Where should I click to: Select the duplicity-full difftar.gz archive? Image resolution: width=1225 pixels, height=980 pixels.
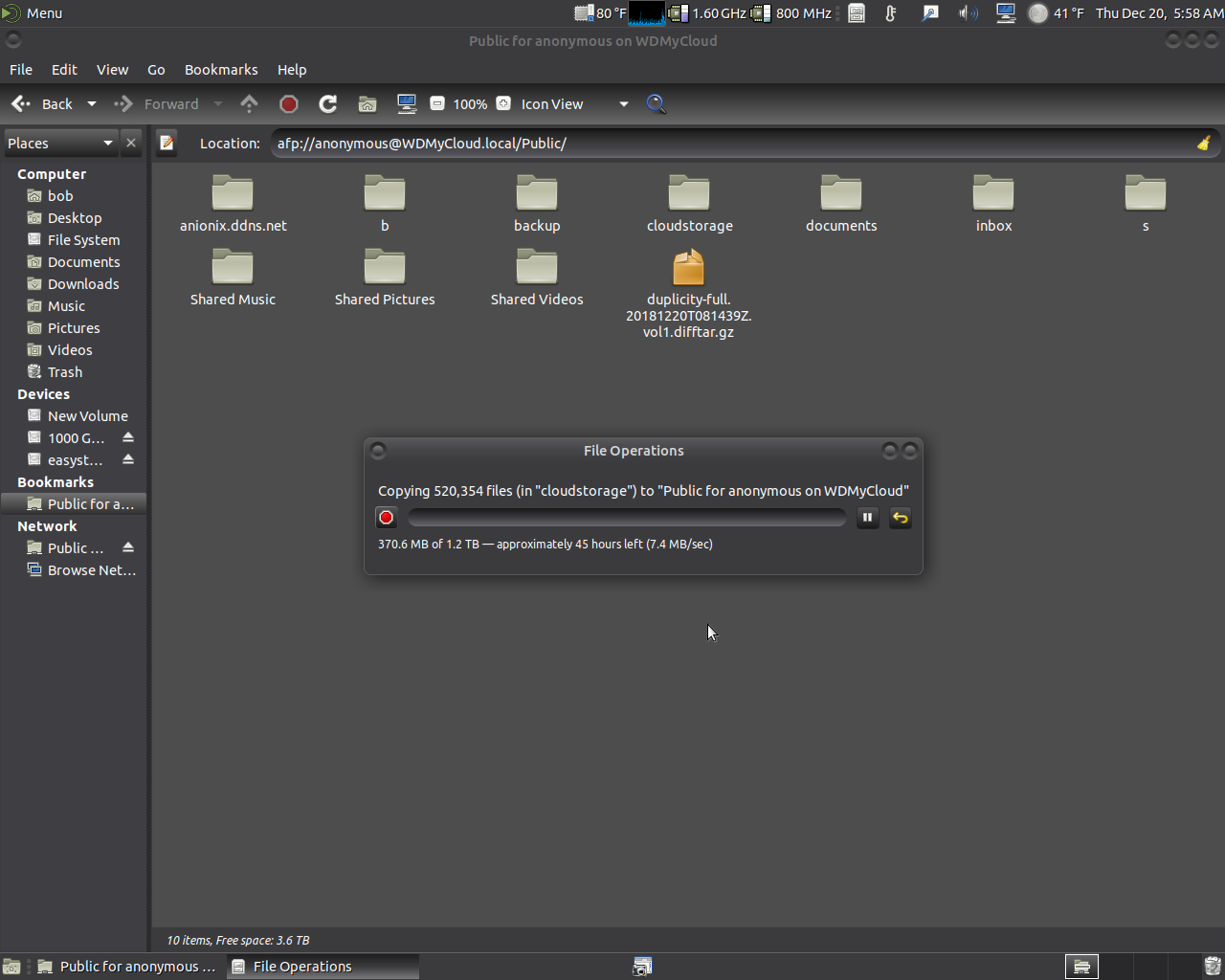click(689, 294)
